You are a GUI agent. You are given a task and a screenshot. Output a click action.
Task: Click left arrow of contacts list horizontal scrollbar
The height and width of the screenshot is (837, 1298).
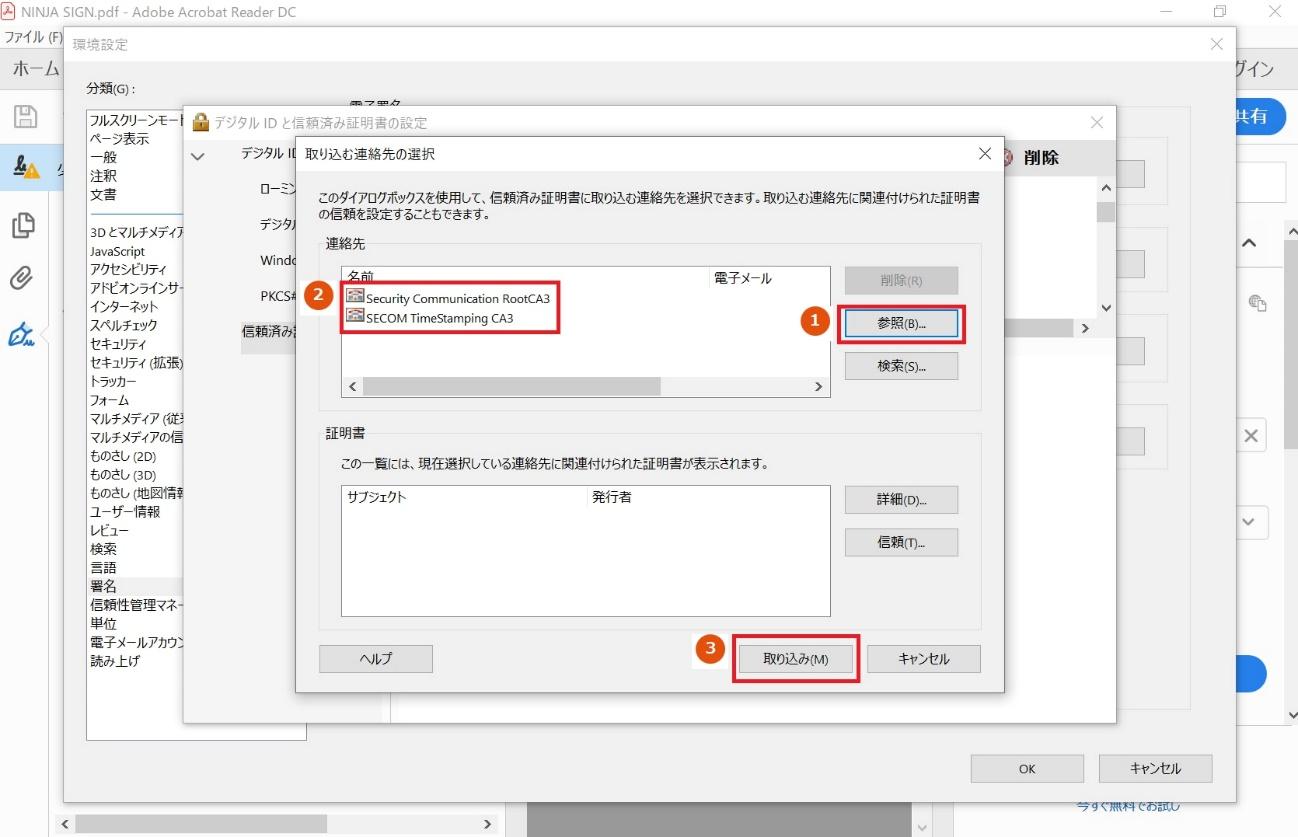pyautogui.click(x=353, y=386)
